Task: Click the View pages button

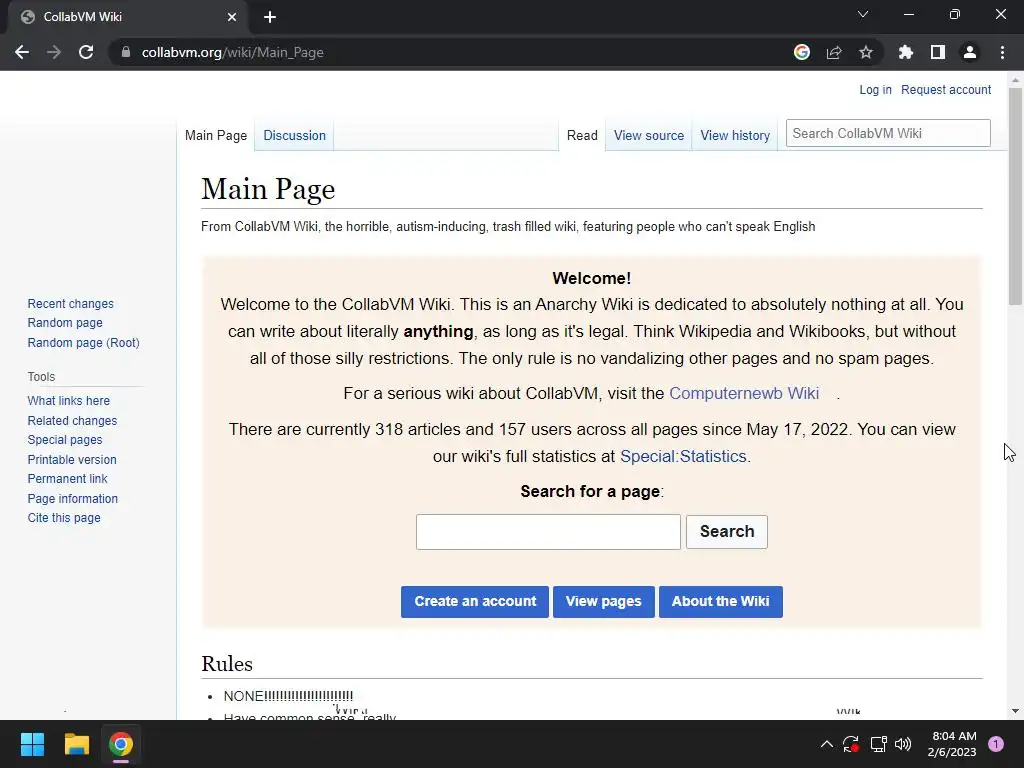Action: point(603,601)
